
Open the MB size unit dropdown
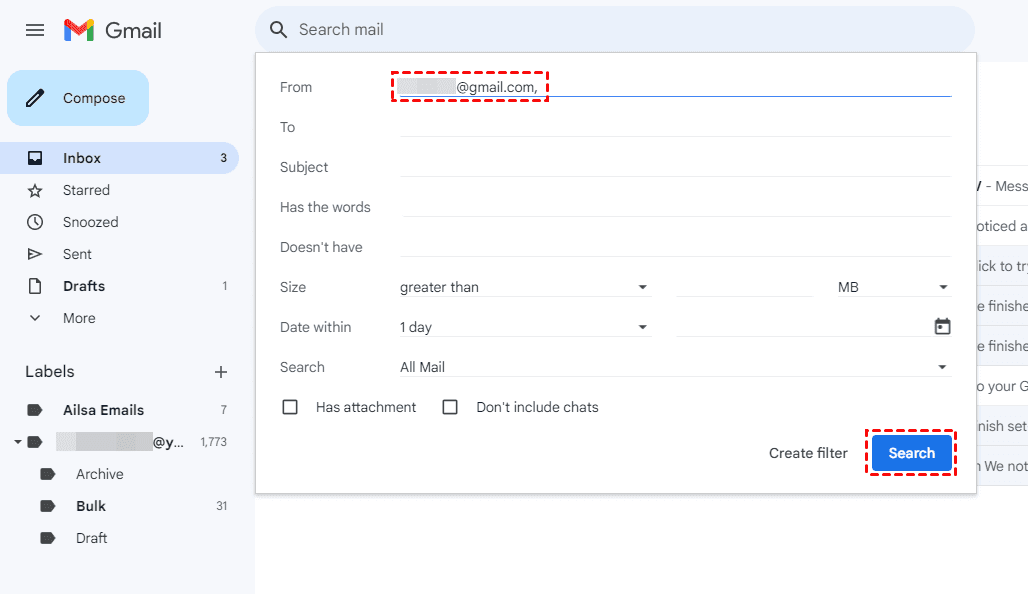click(x=893, y=287)
